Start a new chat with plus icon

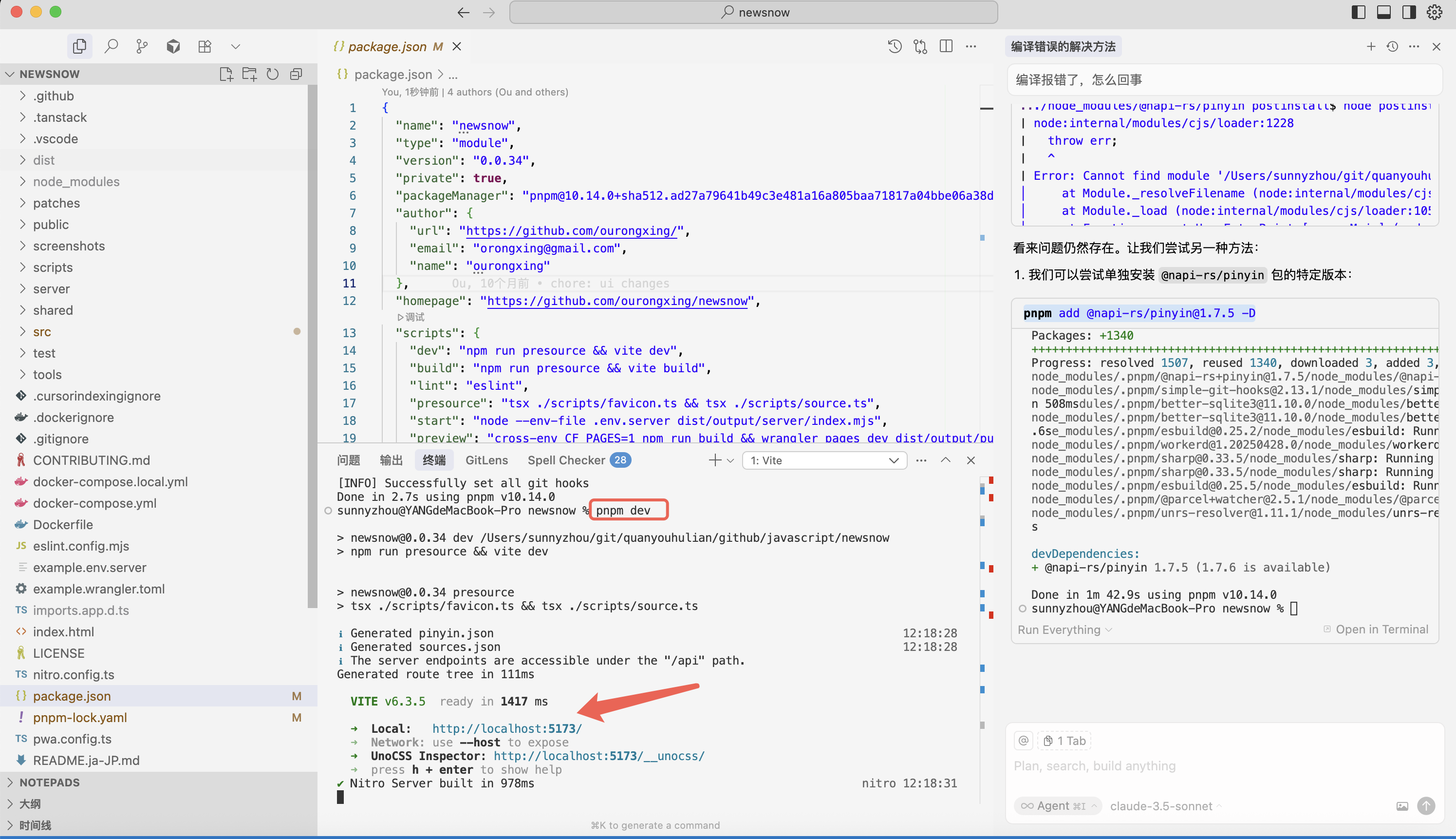pos(1371,47)
